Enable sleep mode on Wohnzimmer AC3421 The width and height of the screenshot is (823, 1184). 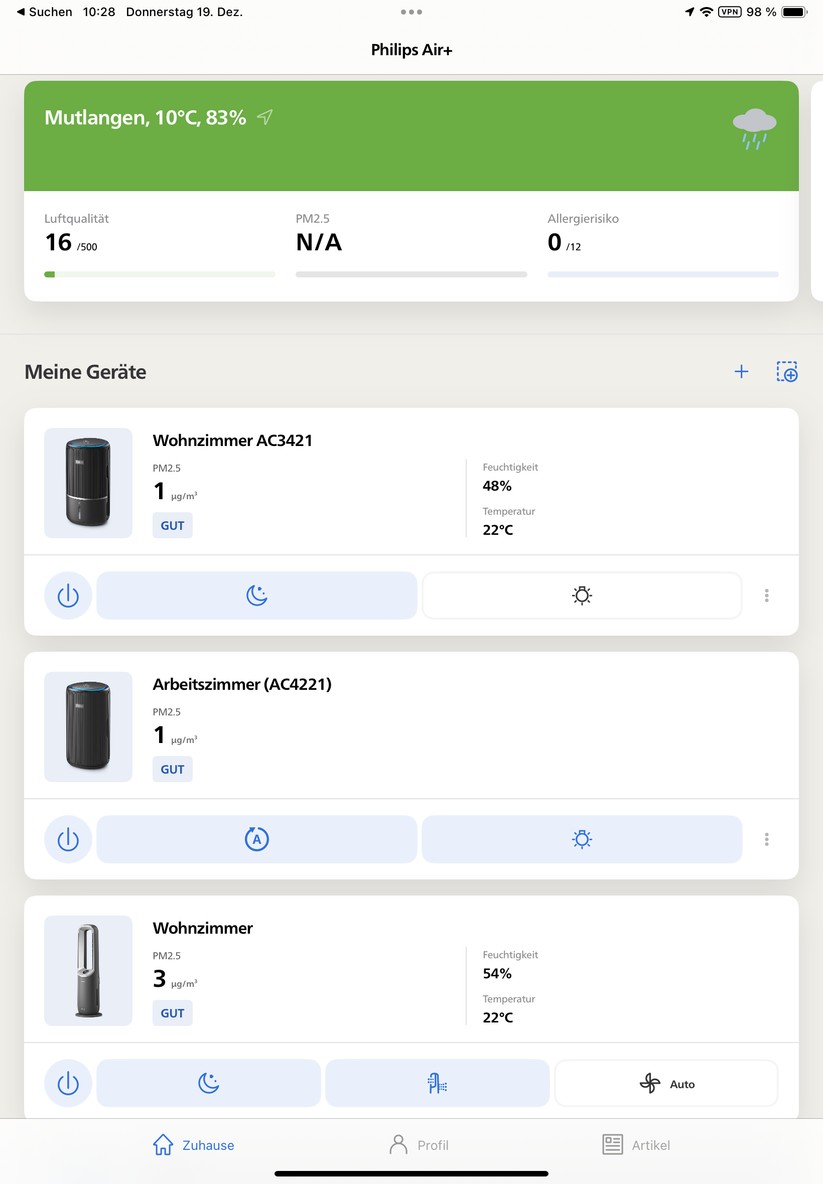click(257, 595)
